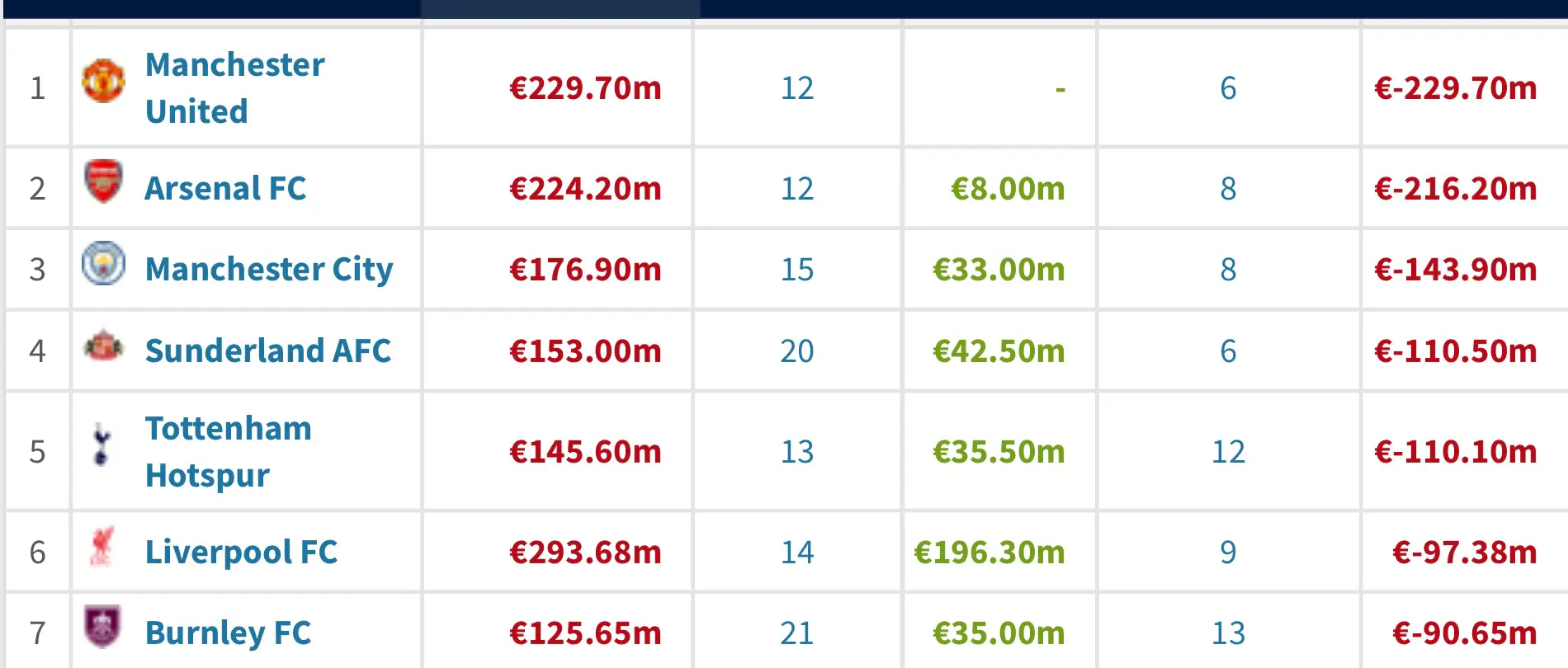Open the Liverpool FC club link

241,552
